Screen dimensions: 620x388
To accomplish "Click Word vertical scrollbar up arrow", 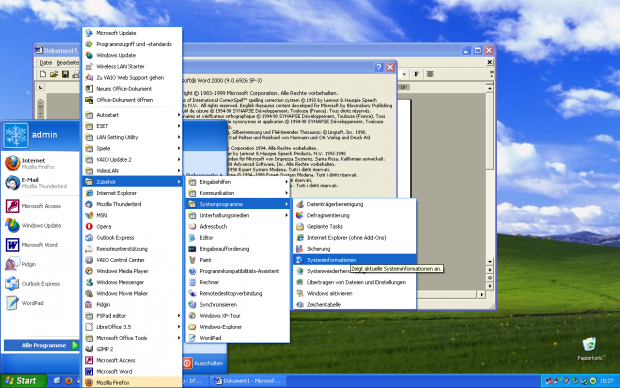I will 490,88.
